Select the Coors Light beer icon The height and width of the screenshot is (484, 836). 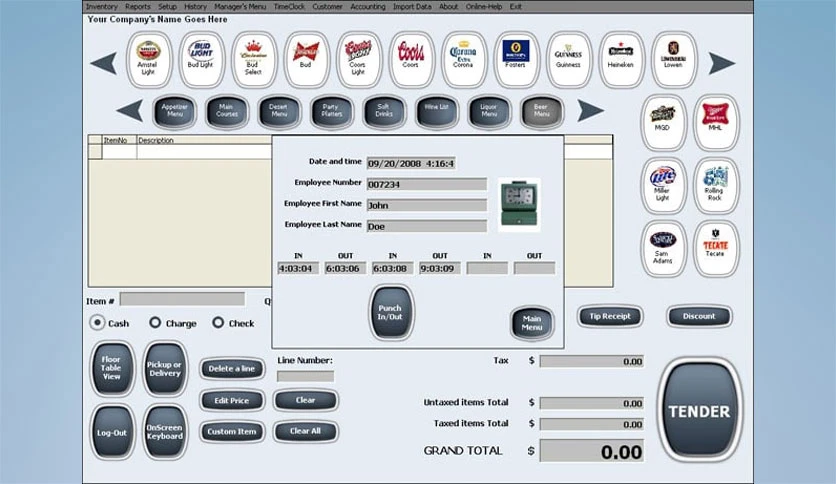click(x=358, y=59)
